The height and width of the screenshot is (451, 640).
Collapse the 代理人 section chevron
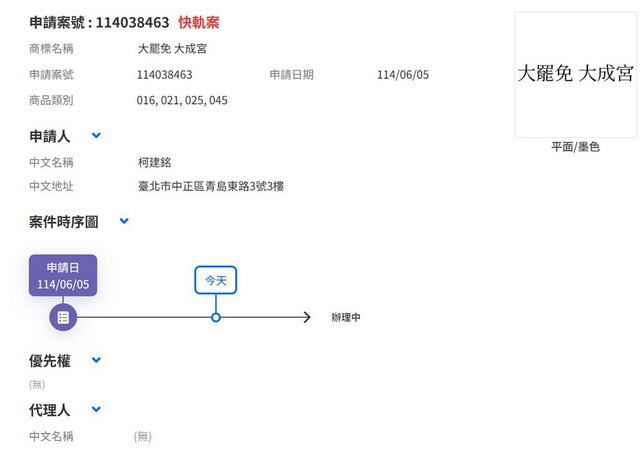(96, 409)
